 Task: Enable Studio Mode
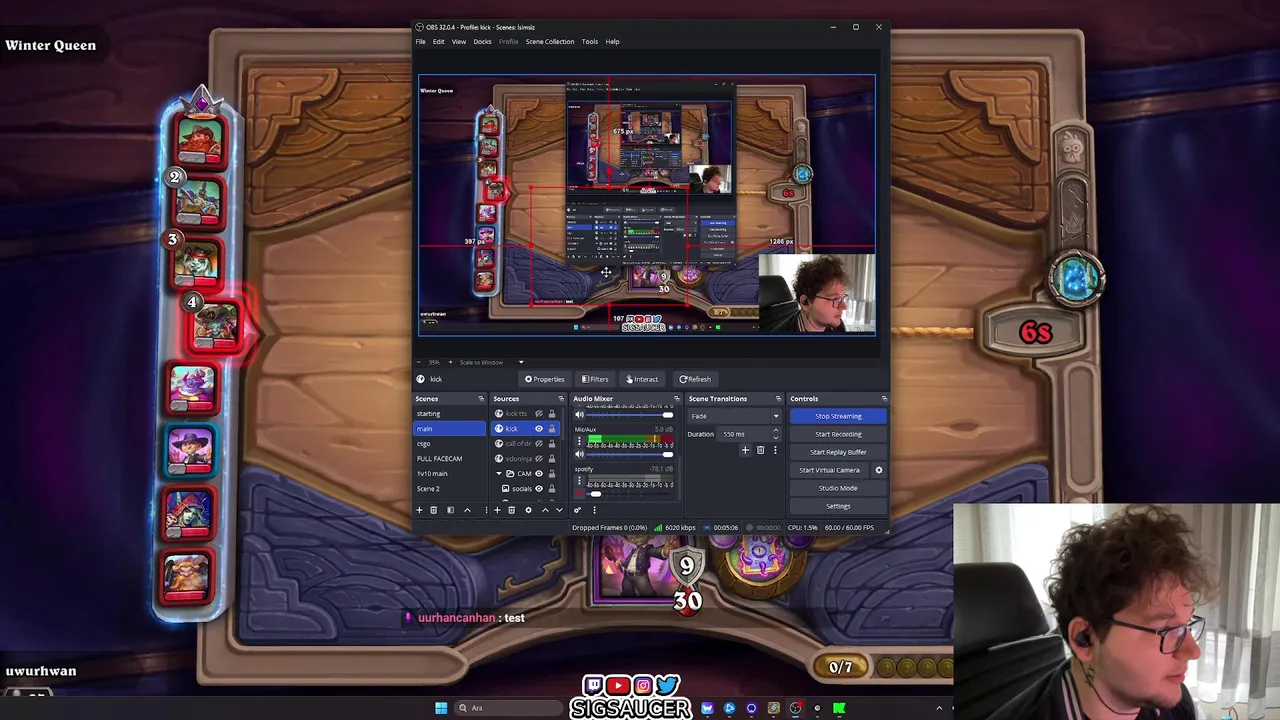point(838,488)
